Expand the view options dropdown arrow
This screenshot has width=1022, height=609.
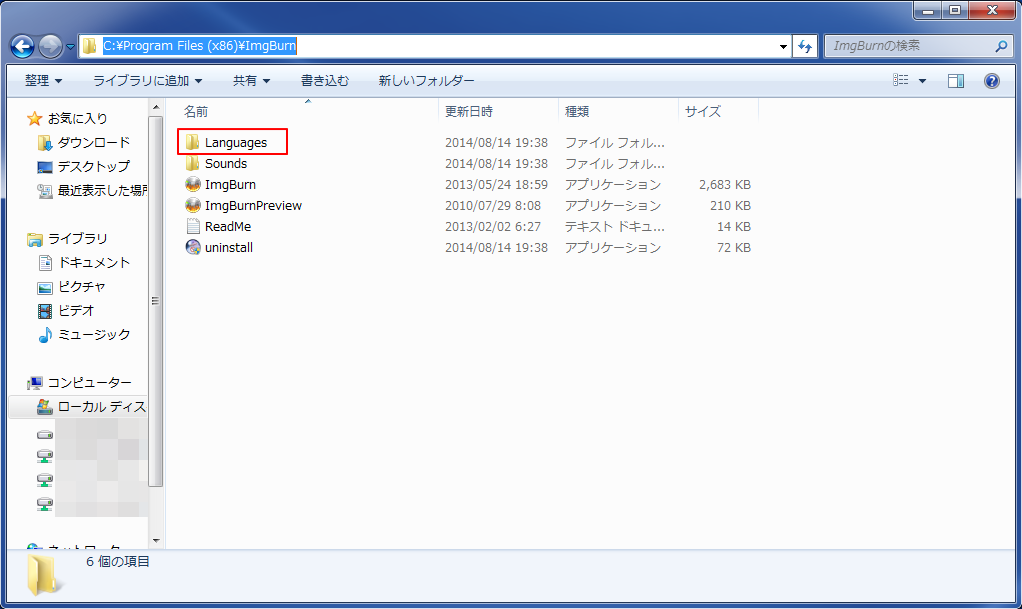click(922, 81)
